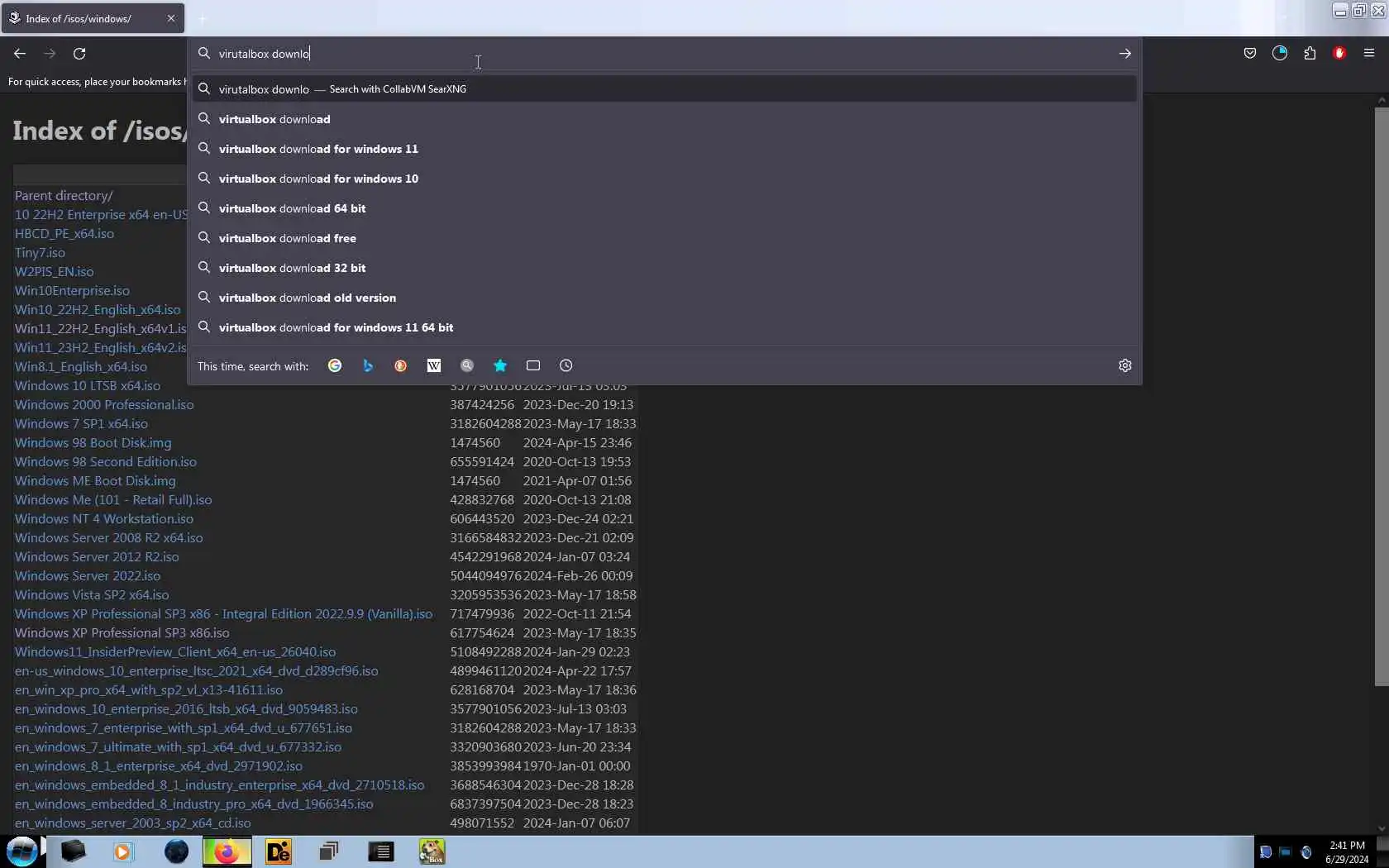The width and height of the screenshot is (1389, 868).
Task: Search this time with Bing
Action: [368, 365]
